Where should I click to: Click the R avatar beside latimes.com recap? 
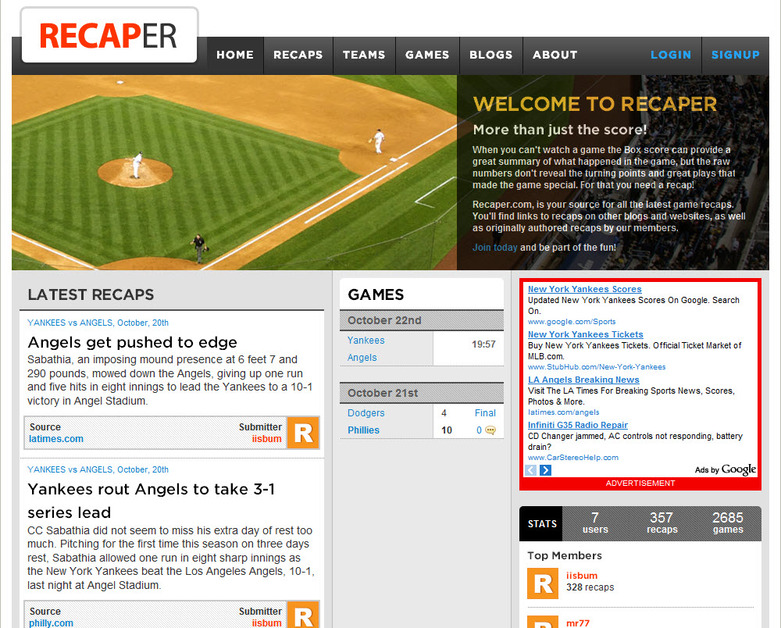point(303,432)
